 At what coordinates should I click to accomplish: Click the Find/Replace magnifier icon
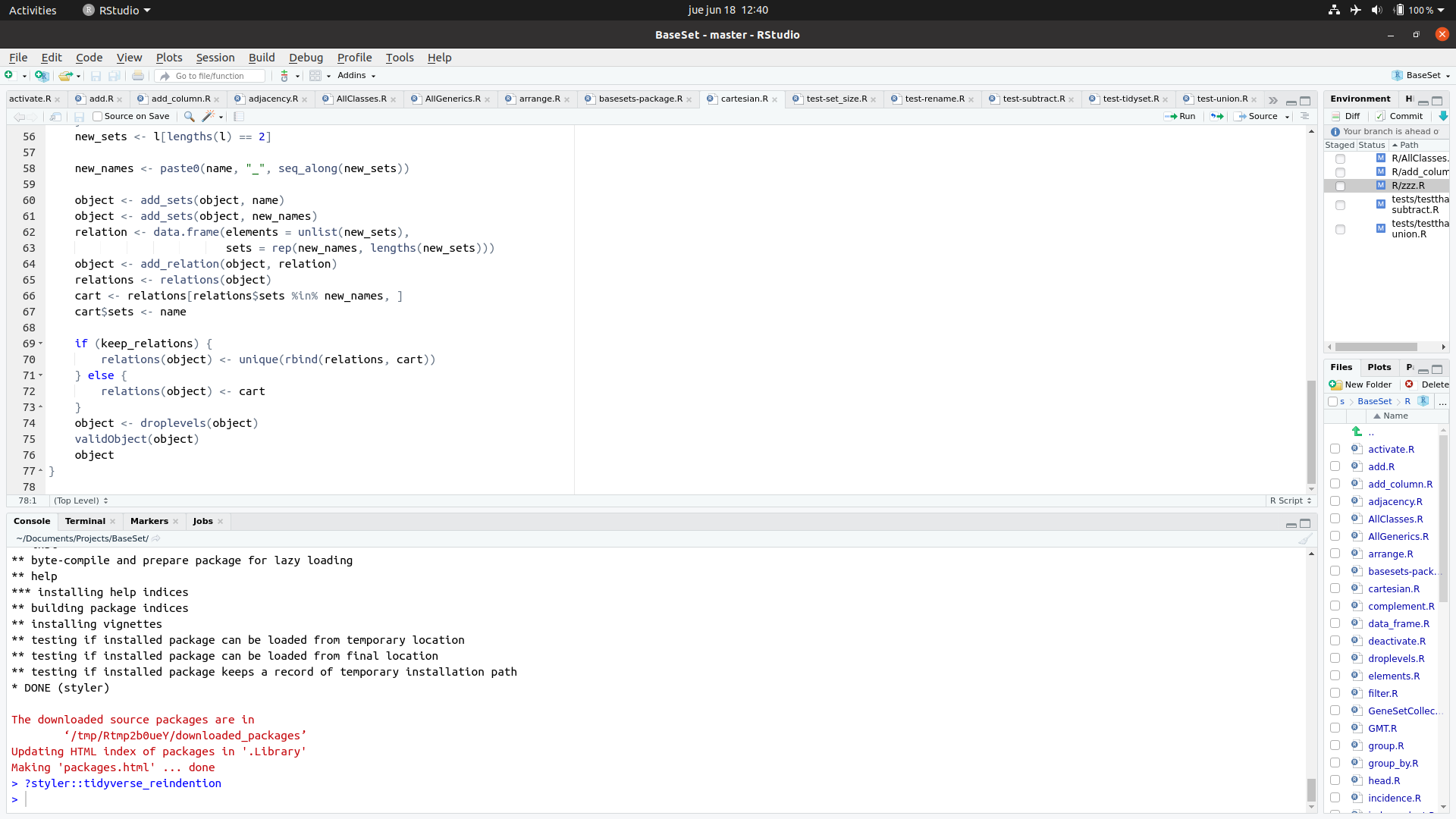[189, 116]
